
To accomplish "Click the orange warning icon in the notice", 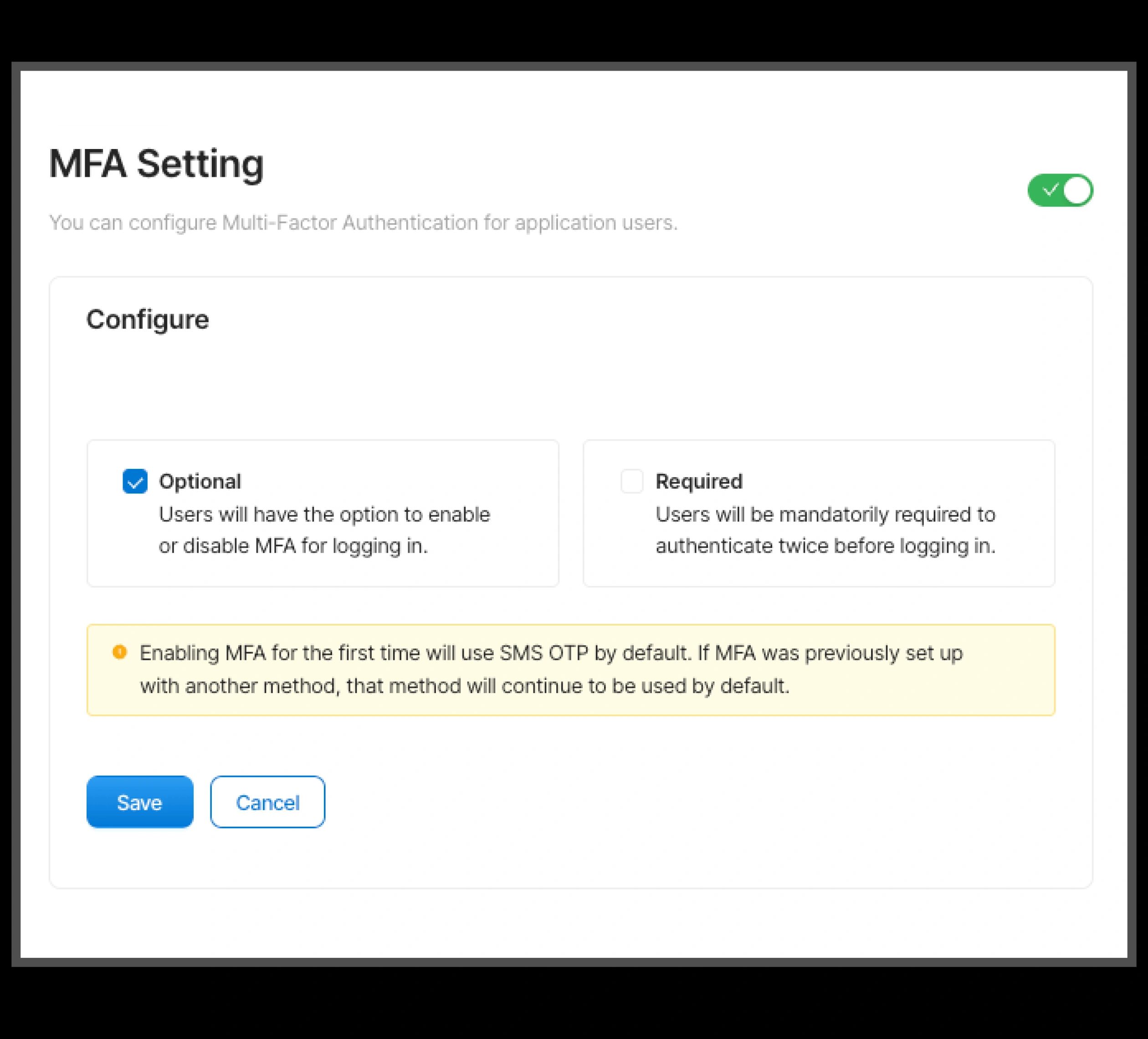I will coord(119,652).
